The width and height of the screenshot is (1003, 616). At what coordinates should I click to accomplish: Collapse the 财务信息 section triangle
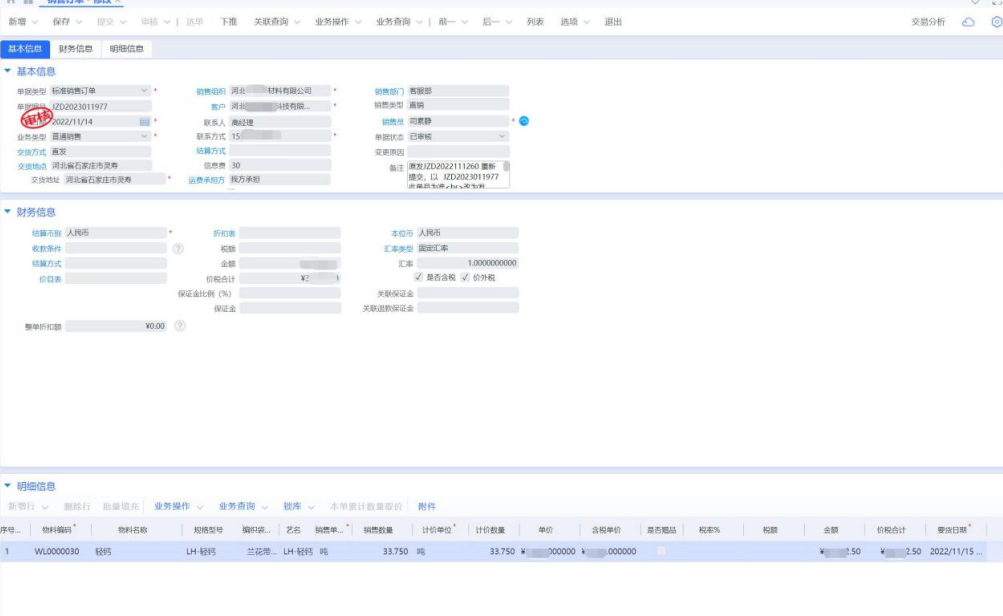(x=8, y=212)
